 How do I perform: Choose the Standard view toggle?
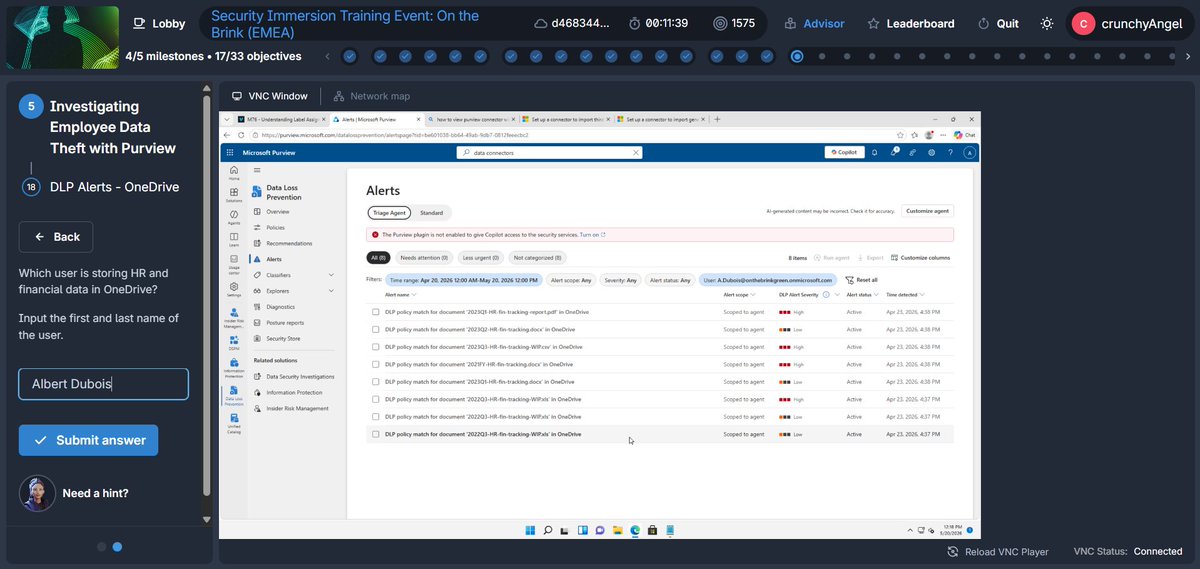(432, 213)
